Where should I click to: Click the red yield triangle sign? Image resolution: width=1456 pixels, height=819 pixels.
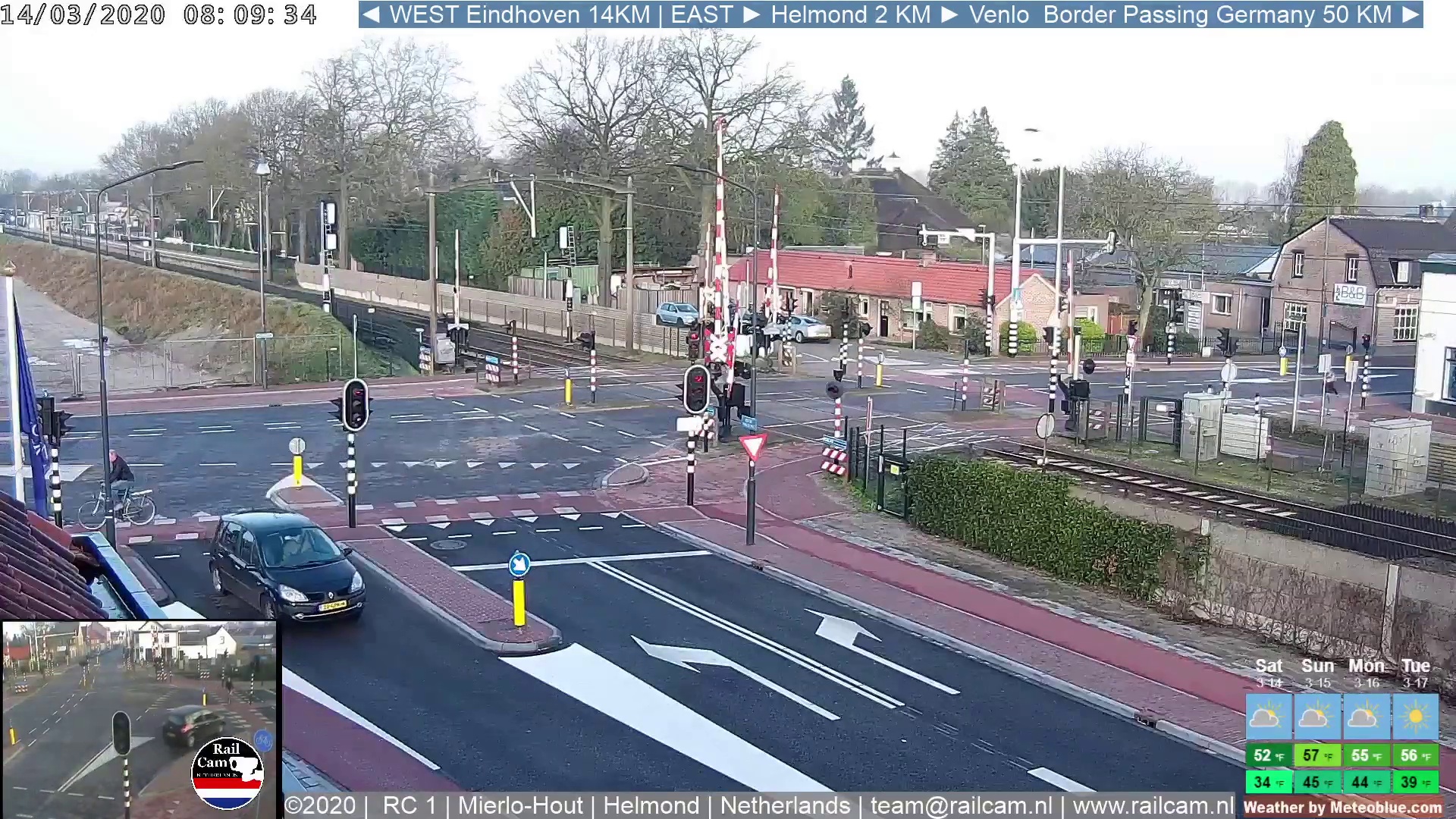click(x=753, y=446)
